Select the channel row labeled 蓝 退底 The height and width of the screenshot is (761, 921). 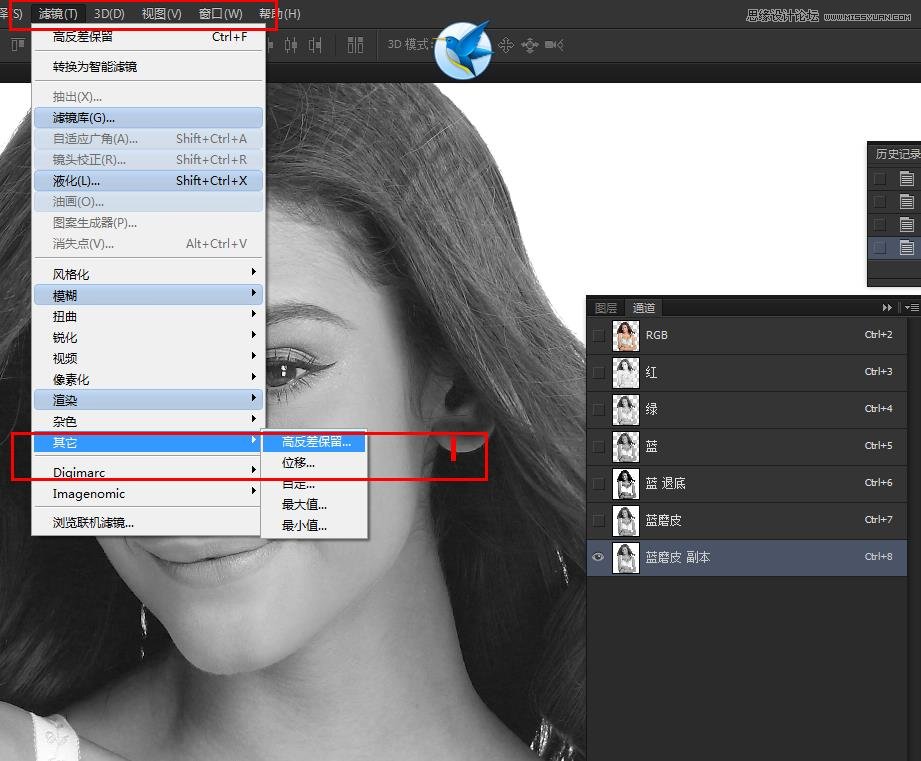click(x=747, y=484)
